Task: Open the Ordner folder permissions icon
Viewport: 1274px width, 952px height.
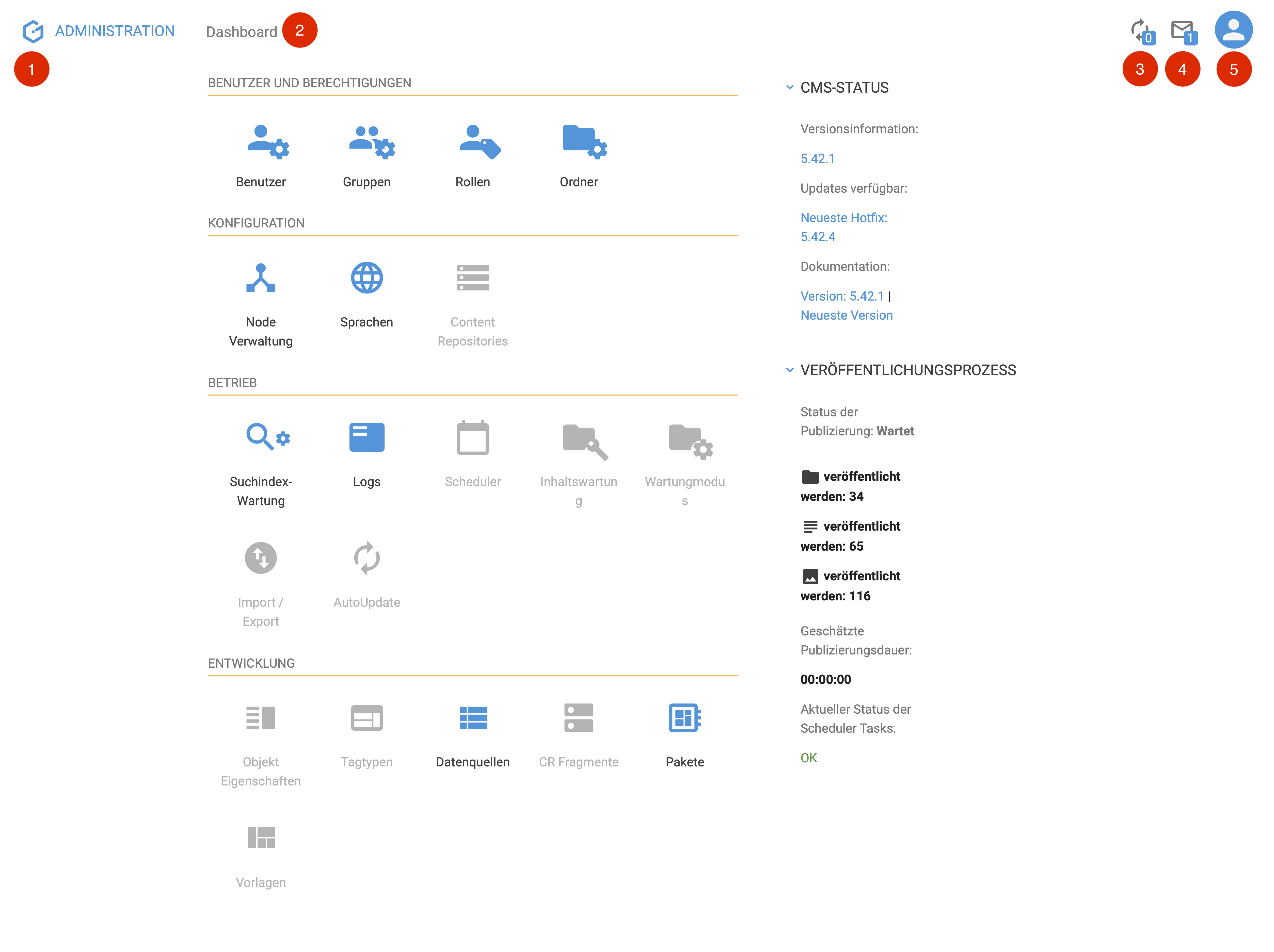Action: [585, 142]
